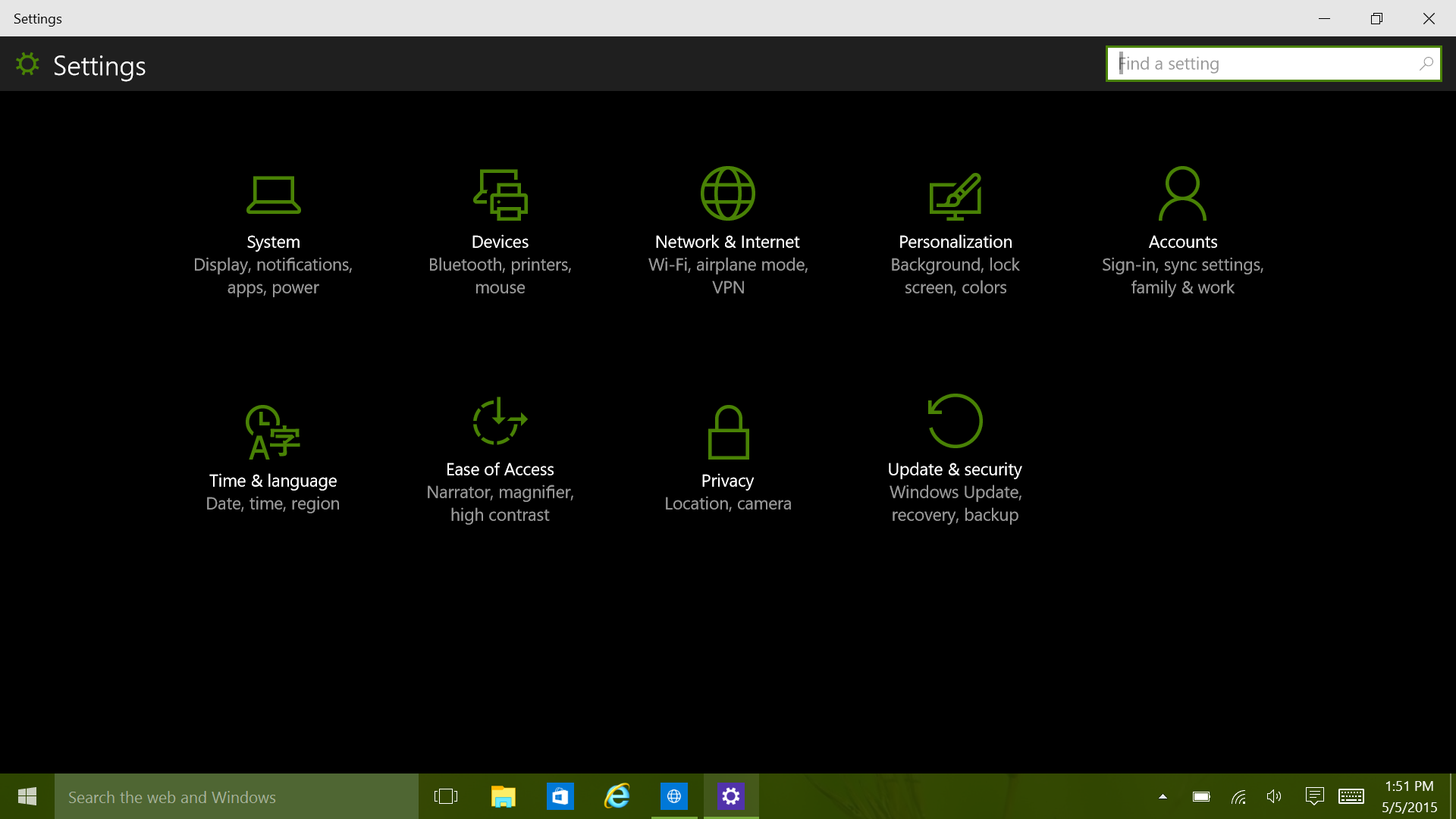
Task: Expand the system tray hidden icons
Action: click(x=1161, y=797)
